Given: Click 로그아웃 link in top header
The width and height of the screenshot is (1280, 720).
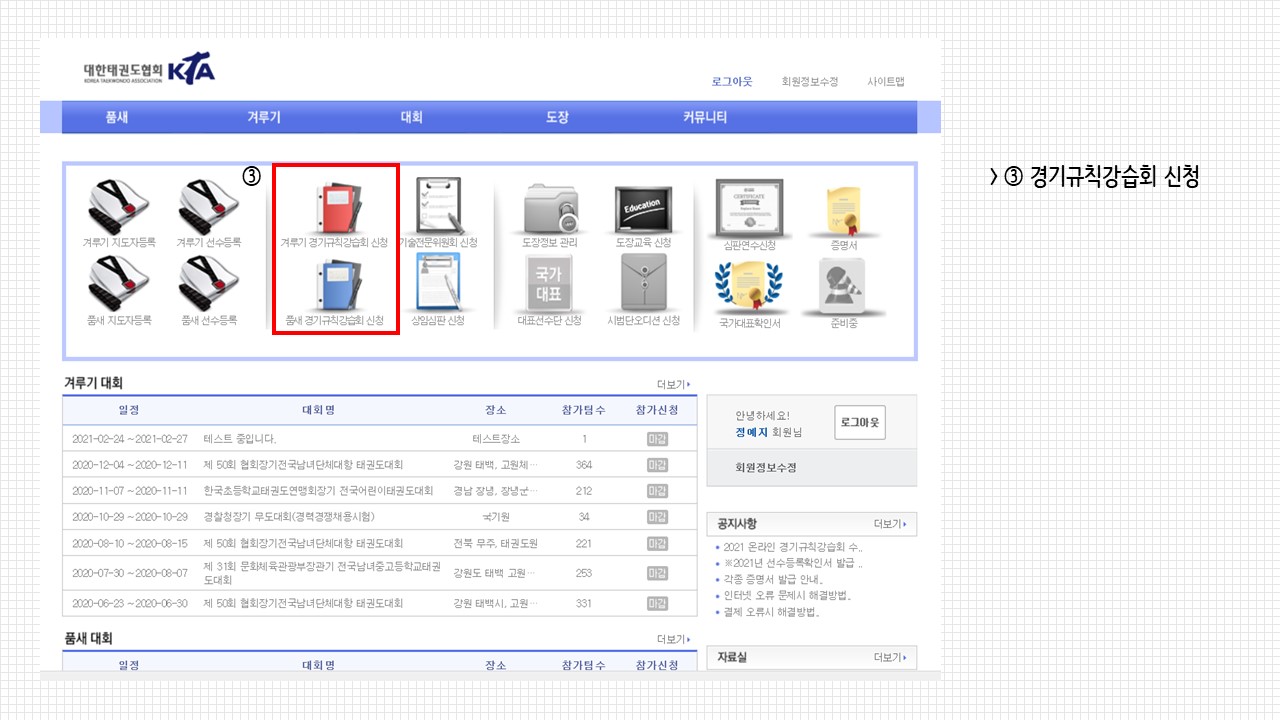Looking at the screenshot, I should [x=732, y=82].
